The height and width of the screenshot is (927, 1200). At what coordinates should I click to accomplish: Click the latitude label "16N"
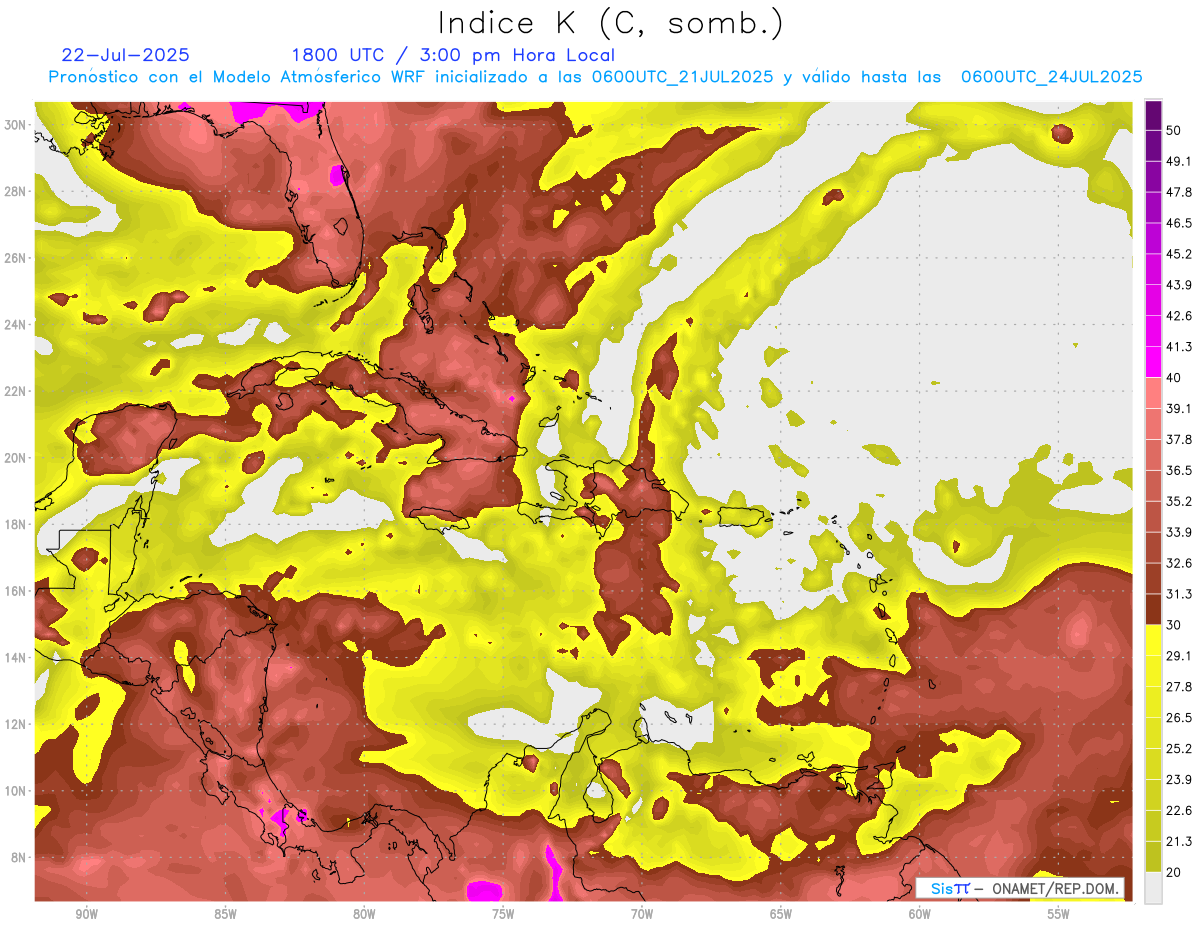pos(16,591)
